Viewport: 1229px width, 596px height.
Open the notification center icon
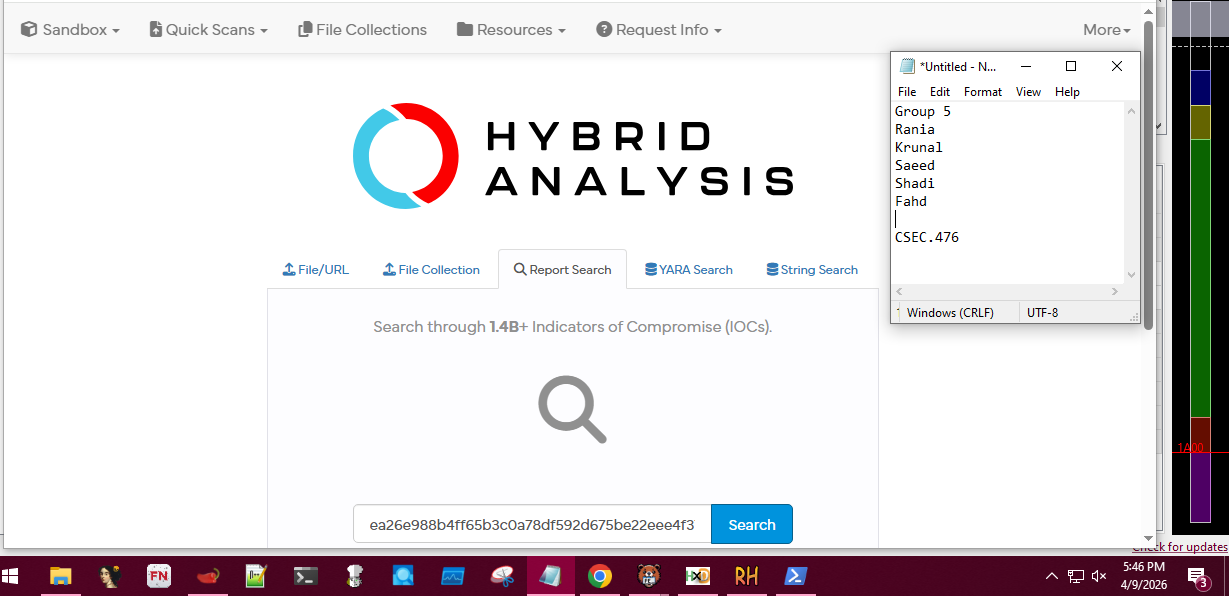pos(1197,576)
